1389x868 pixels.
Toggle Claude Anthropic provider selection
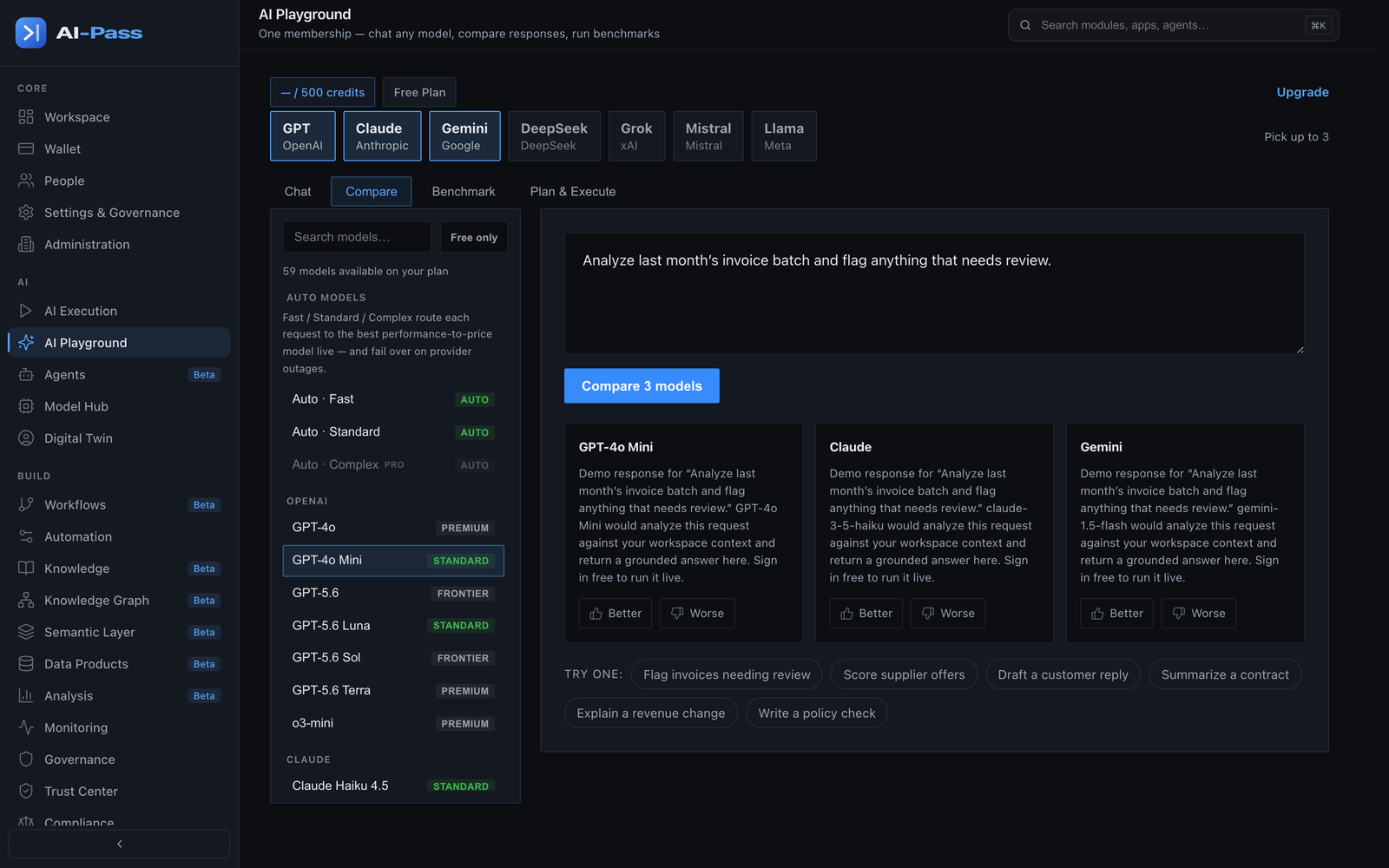pyautogui.click(x=382, y=136)
